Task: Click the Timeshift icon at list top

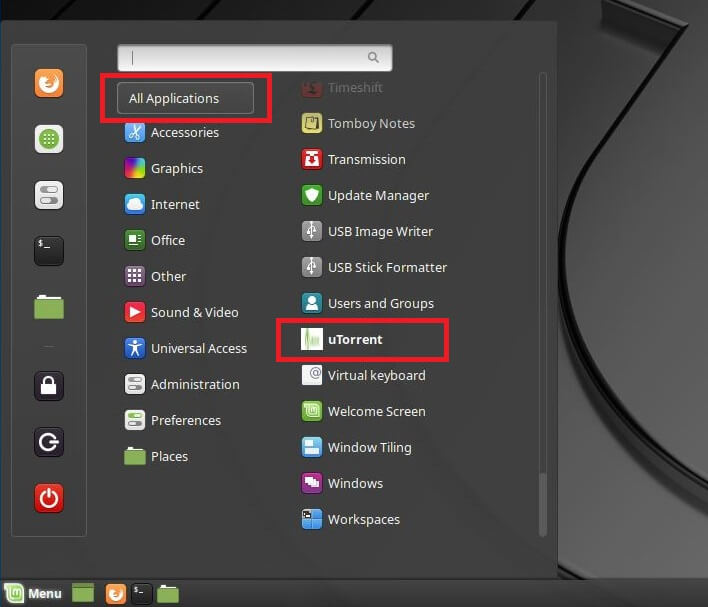Action: pos(312,88)
